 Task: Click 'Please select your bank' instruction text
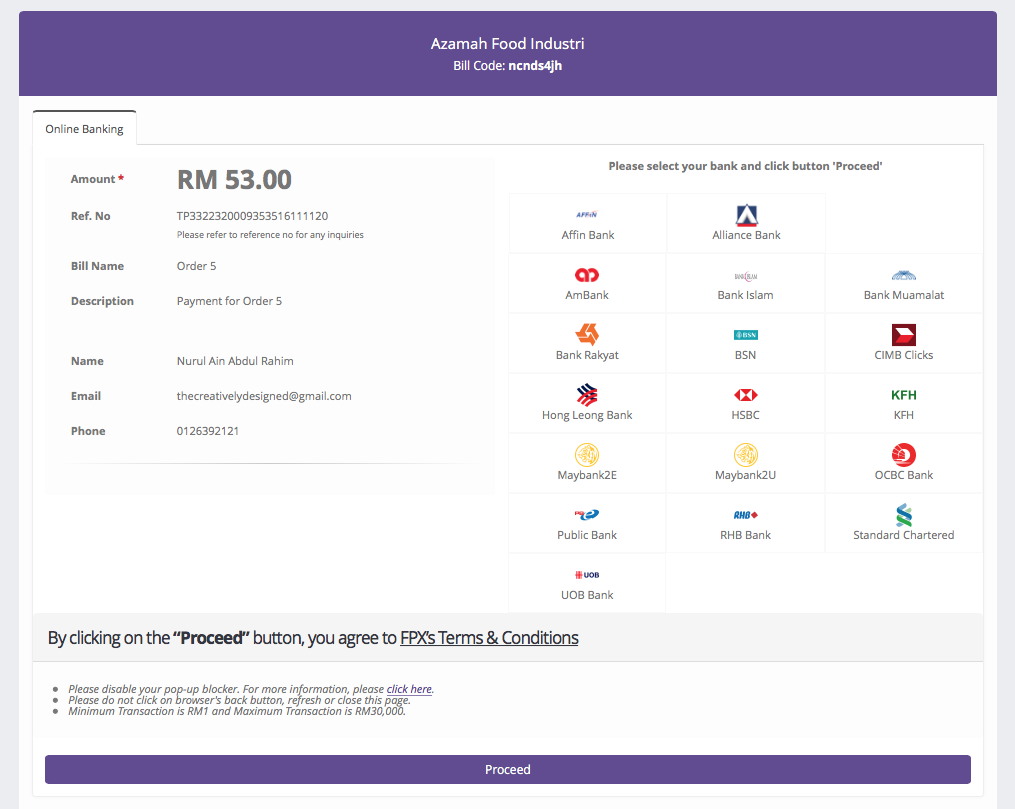[746, 166]
